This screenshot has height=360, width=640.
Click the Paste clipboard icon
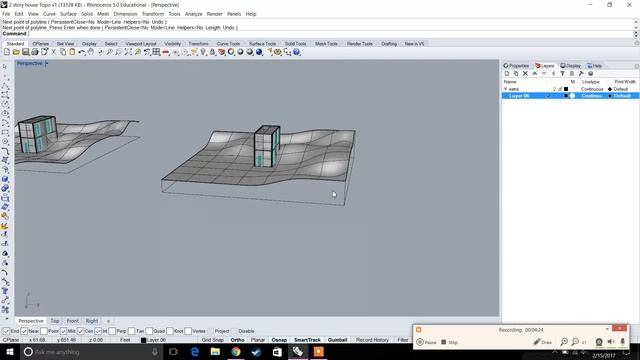tap(72, 52)
